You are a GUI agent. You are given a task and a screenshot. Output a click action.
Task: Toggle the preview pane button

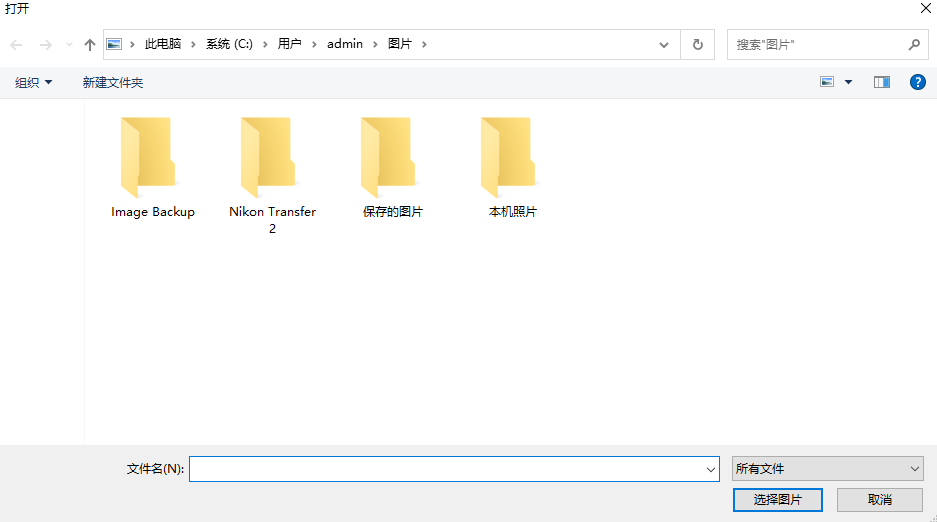coord(881,82)
